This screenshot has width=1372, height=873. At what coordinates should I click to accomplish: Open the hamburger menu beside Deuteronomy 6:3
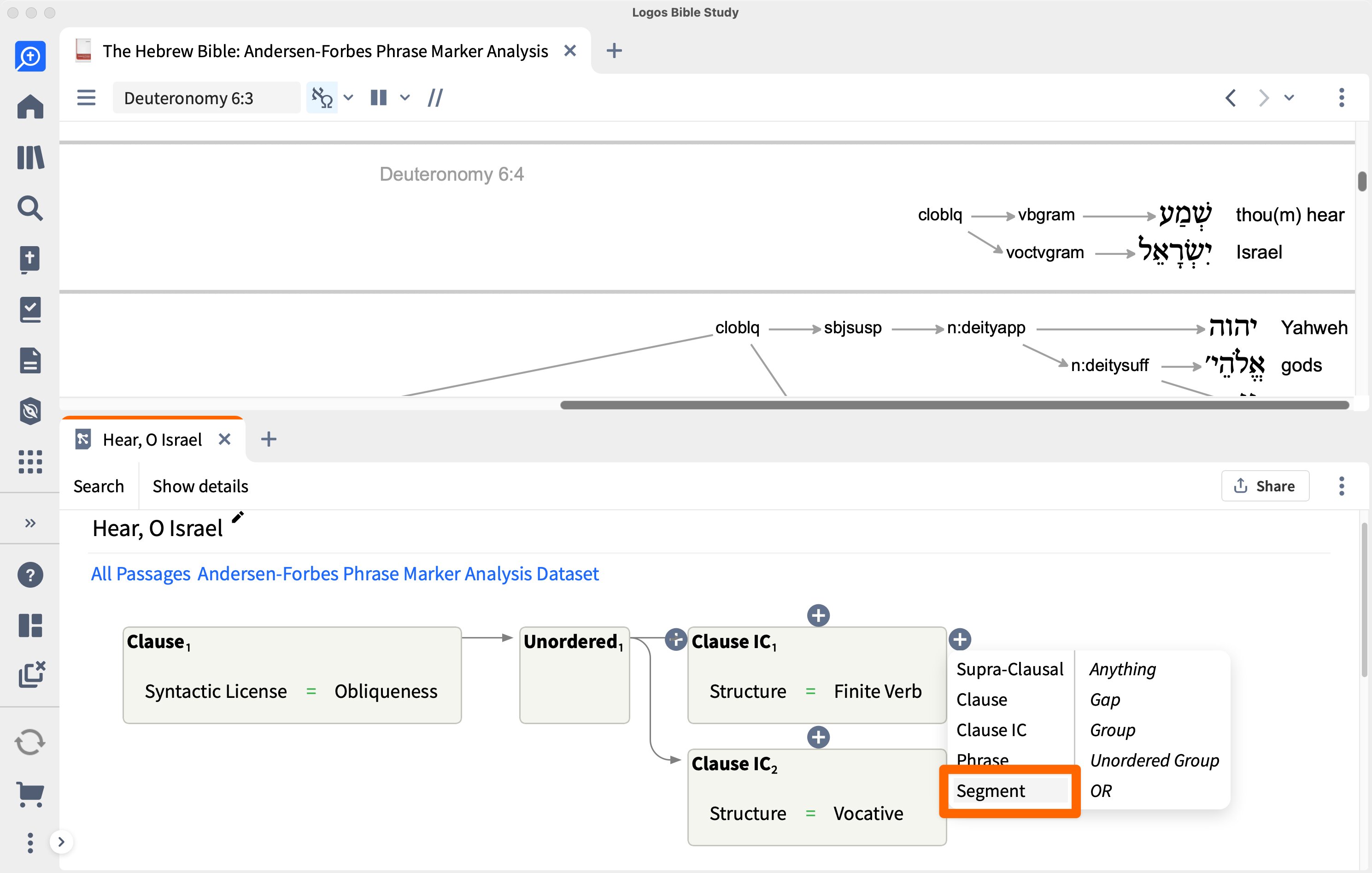(86, 98)
